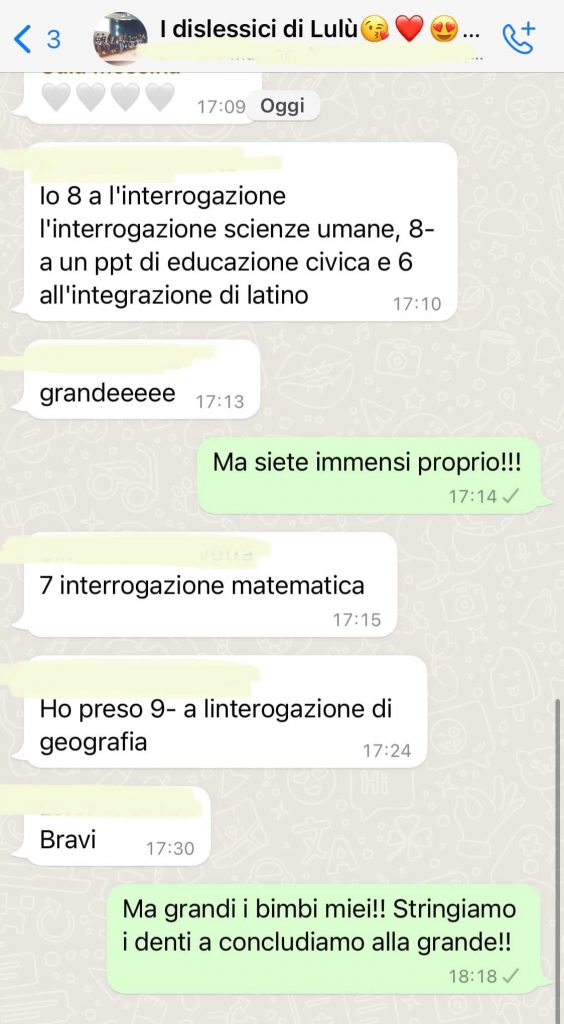Image resolution: width=564 pixels, height=1024 pixels.
Task: Open the group profile picture
Action: pos(121,38)
